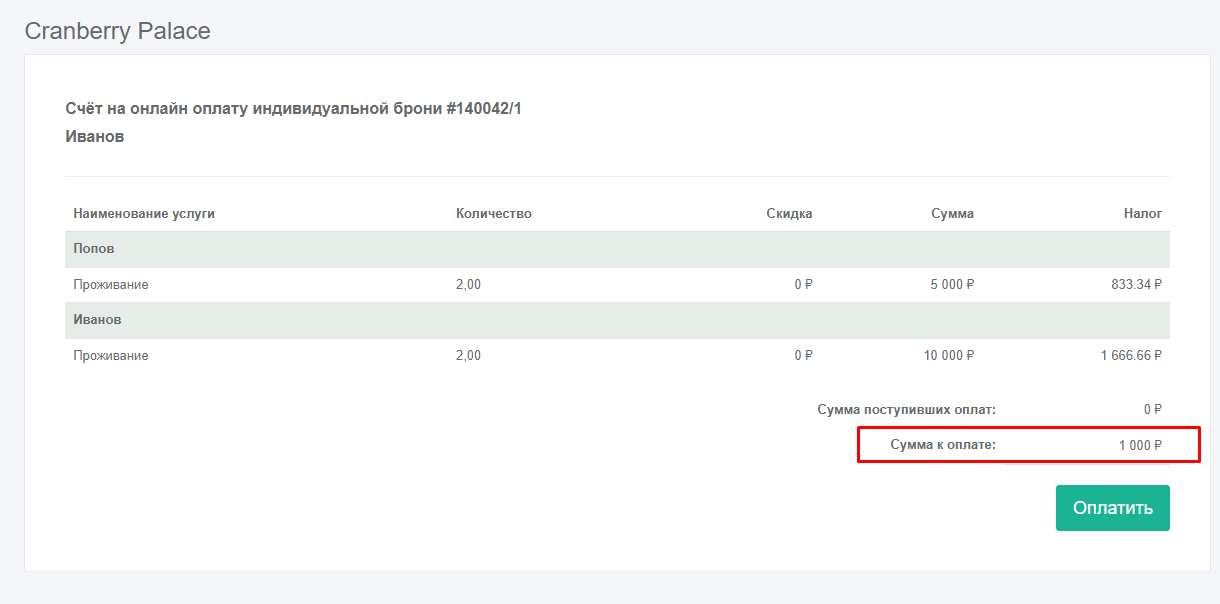Viewport: 1220px width, 604px height.
Task: Click the 10 000 ₽ sum cell
Action: pyautogui.click(x=948, y=355)
